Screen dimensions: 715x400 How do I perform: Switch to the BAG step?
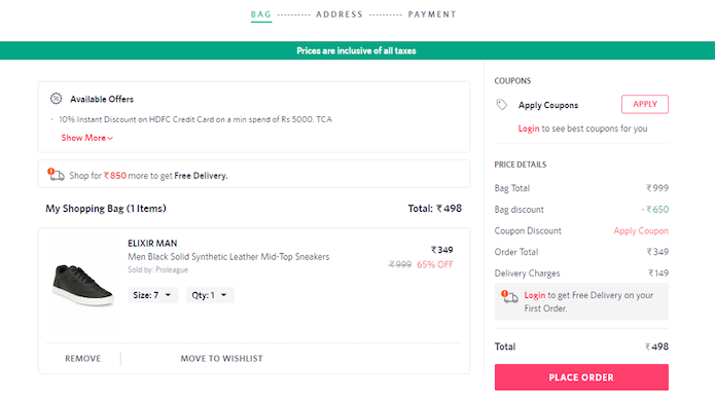(x=261, y=15)
